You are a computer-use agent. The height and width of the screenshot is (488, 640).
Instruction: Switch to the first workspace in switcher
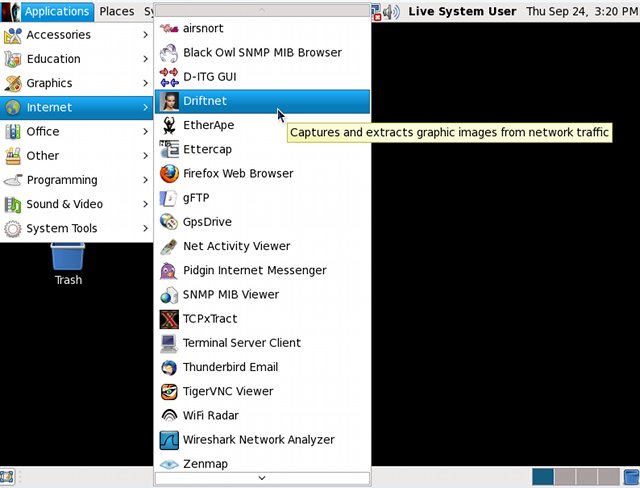543,477
